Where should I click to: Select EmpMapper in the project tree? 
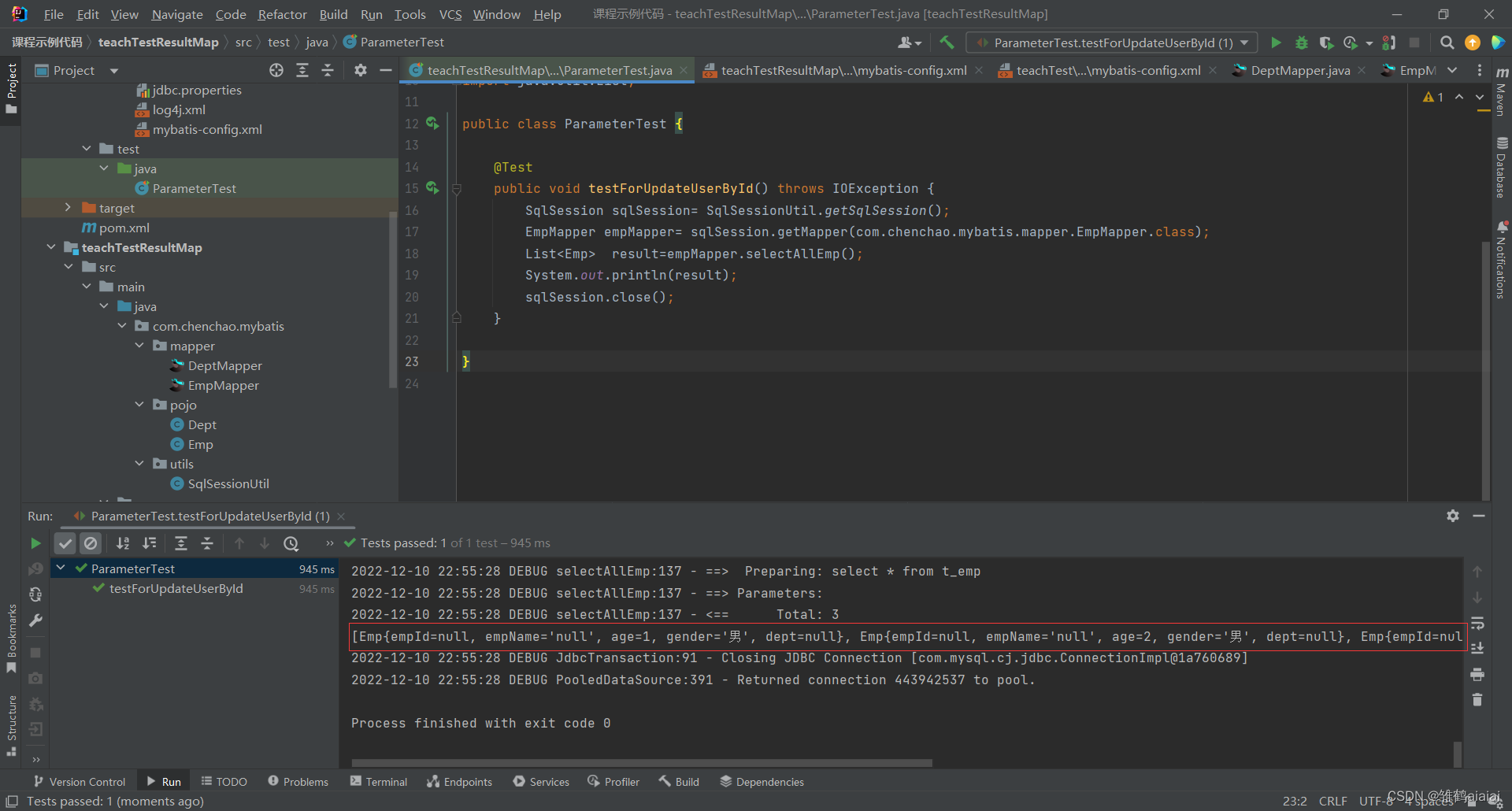point(223,385)
